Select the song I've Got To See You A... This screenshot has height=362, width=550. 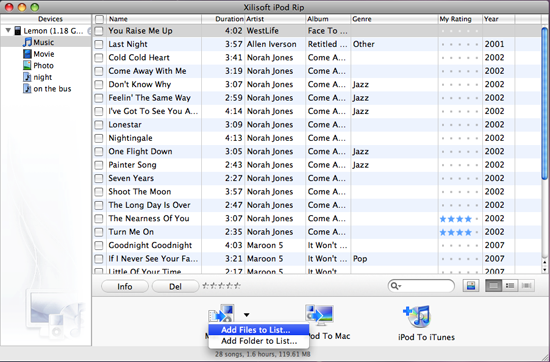coord(153,111)
